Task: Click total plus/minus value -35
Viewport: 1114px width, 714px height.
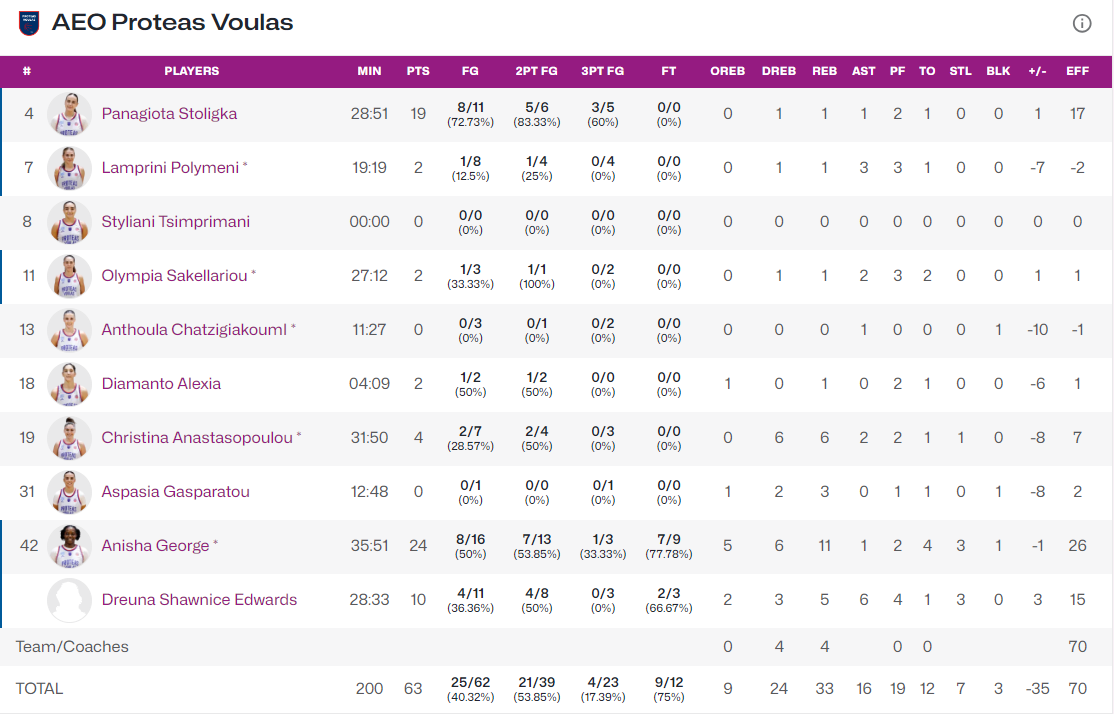Action: tap(1037, 688)
